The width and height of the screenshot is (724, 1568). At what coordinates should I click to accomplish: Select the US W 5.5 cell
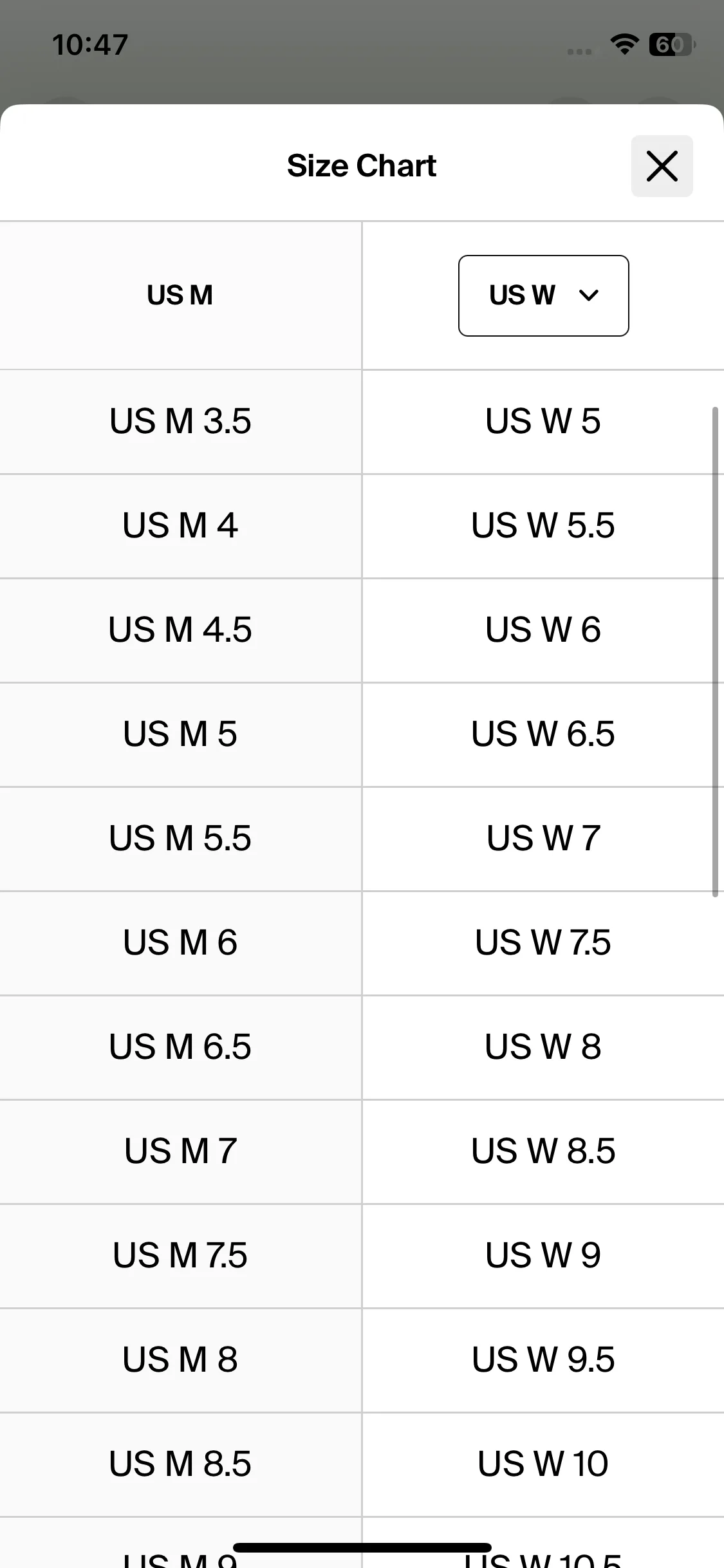pyautogui.click(x=543, y=526)
